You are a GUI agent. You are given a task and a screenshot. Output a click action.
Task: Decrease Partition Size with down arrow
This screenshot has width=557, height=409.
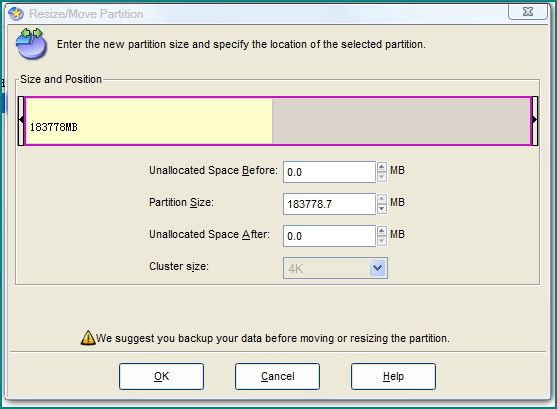[382, 209]
